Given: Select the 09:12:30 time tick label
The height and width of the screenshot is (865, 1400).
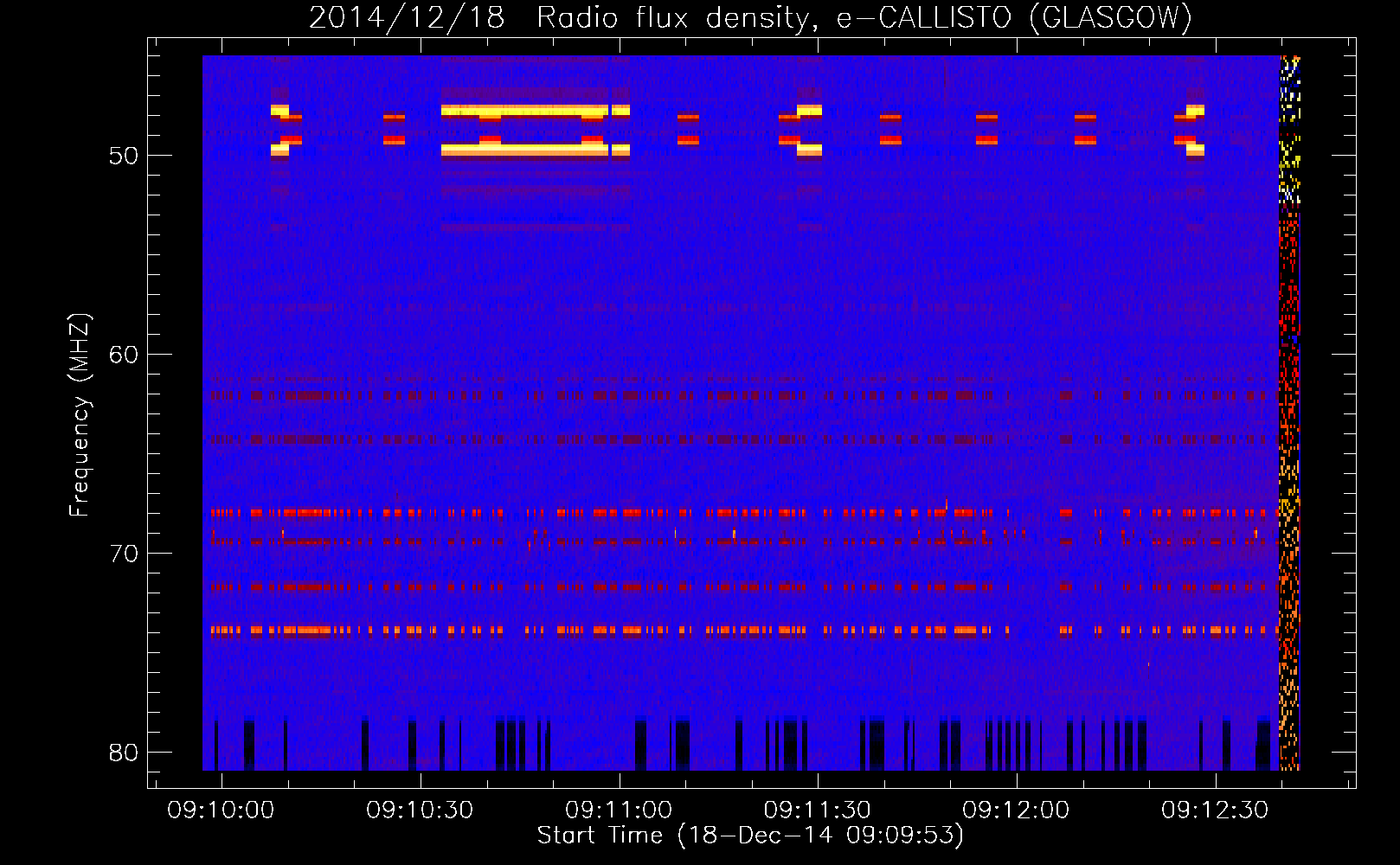Looking at the screenshot, I should (1215, 811).
